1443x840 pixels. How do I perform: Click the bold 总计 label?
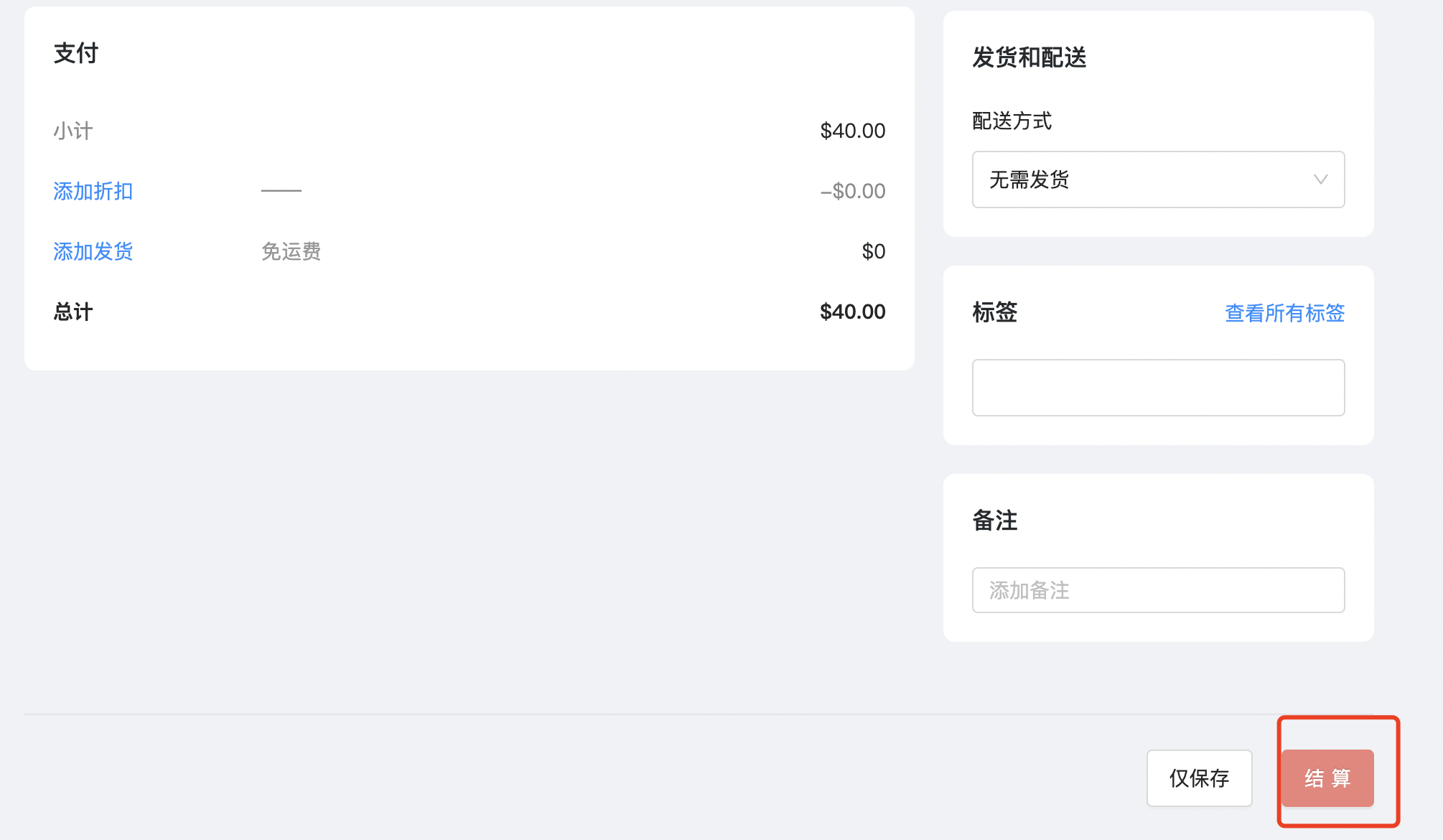tap(73, 312)
